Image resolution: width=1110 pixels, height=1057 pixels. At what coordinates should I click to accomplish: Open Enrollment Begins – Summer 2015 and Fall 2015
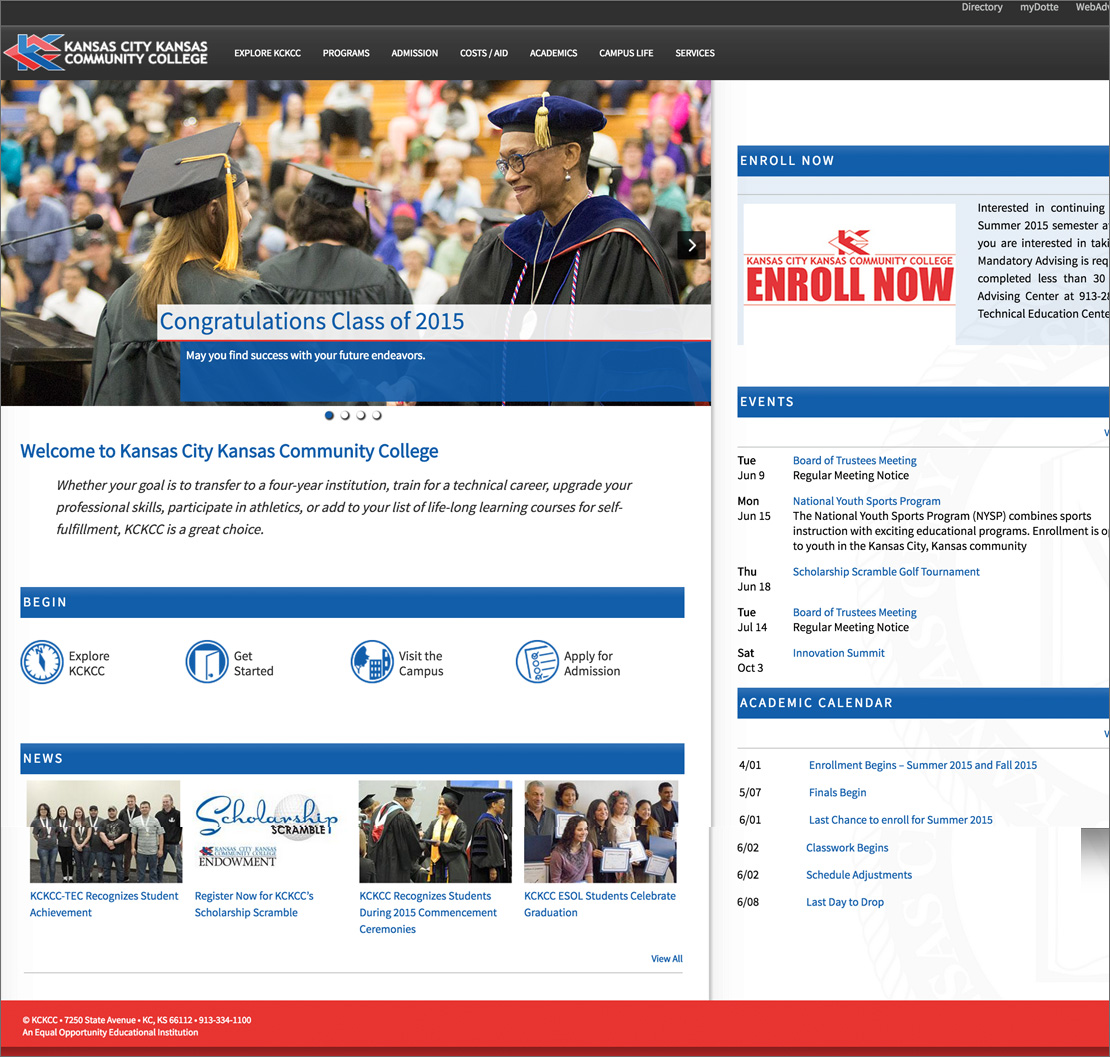click(x=923, y=765)
